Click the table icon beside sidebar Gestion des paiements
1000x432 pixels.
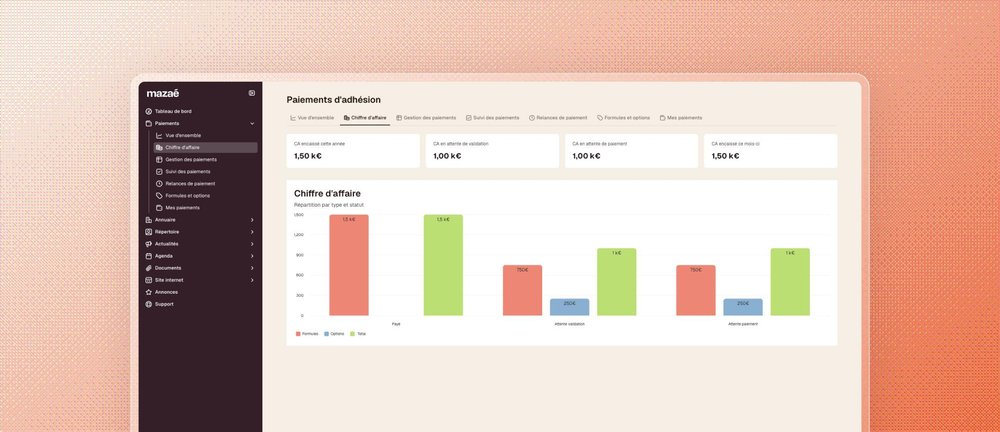coord(159,160)
